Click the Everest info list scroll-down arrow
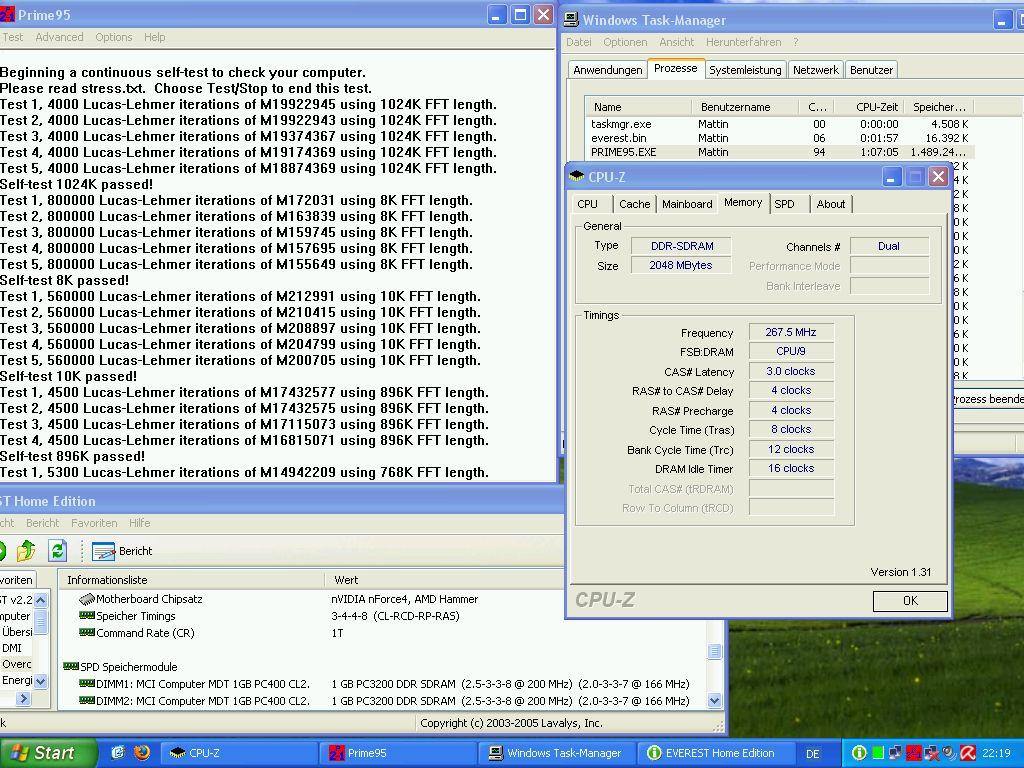 click(714, 701)
